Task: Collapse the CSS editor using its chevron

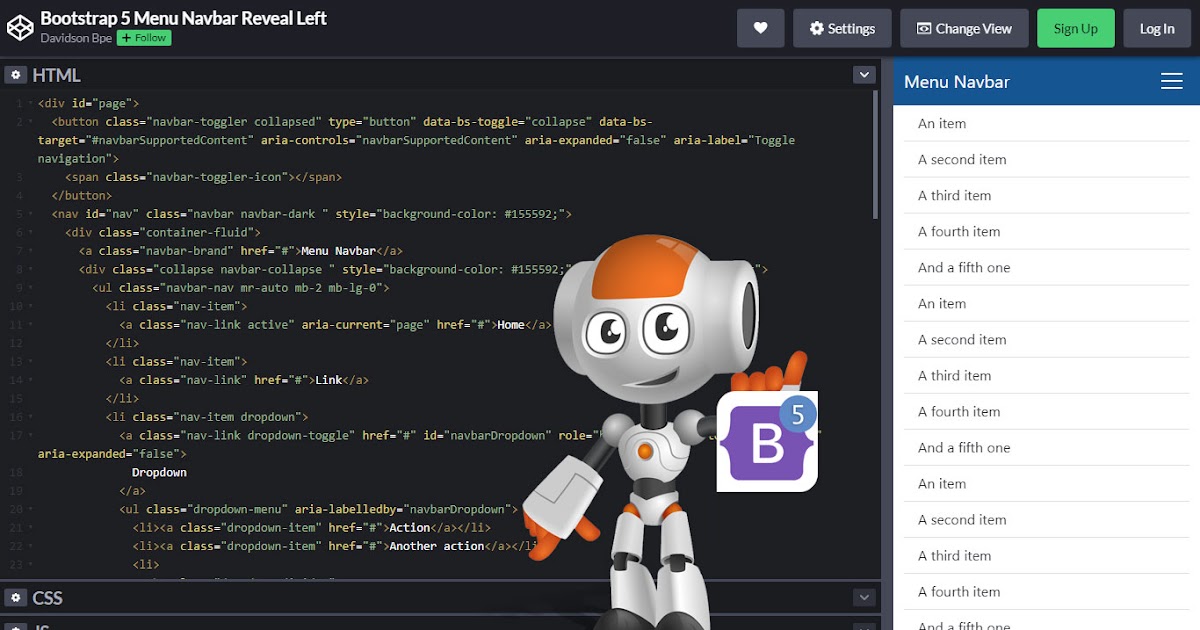Action: pos(863,597)
